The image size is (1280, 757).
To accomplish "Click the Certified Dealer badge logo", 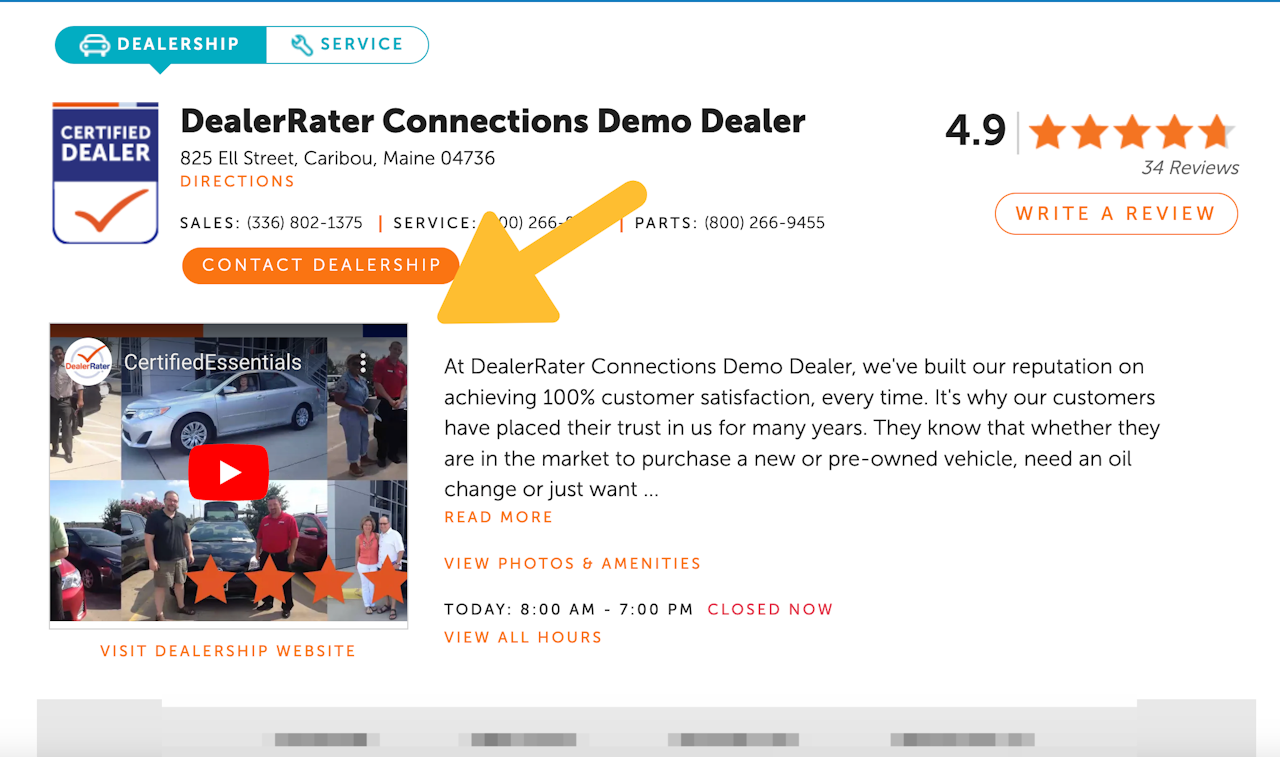I will pos(105,173).
